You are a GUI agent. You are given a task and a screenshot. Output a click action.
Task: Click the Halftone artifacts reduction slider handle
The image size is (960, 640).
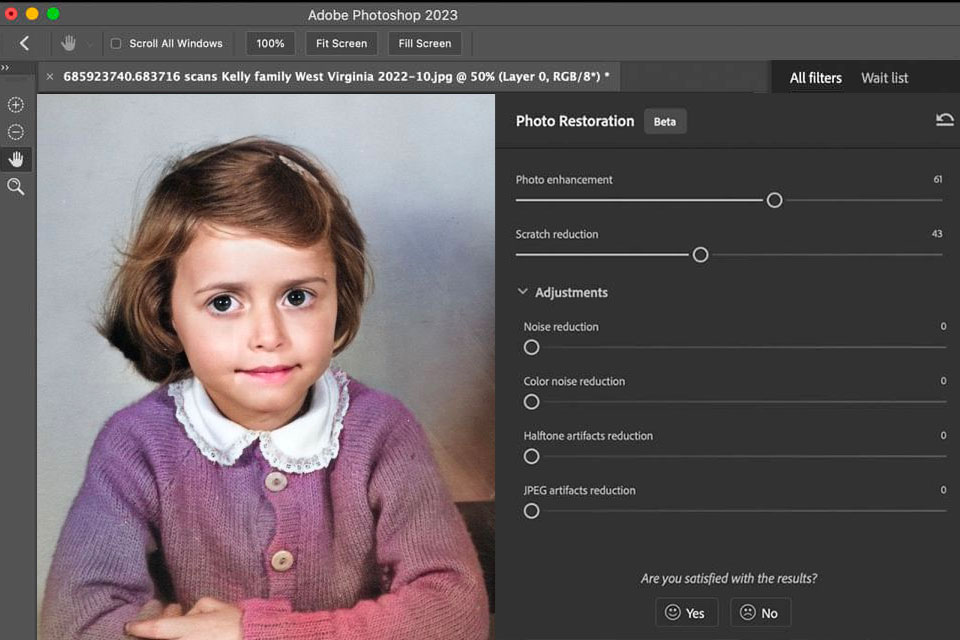(531, 456)
